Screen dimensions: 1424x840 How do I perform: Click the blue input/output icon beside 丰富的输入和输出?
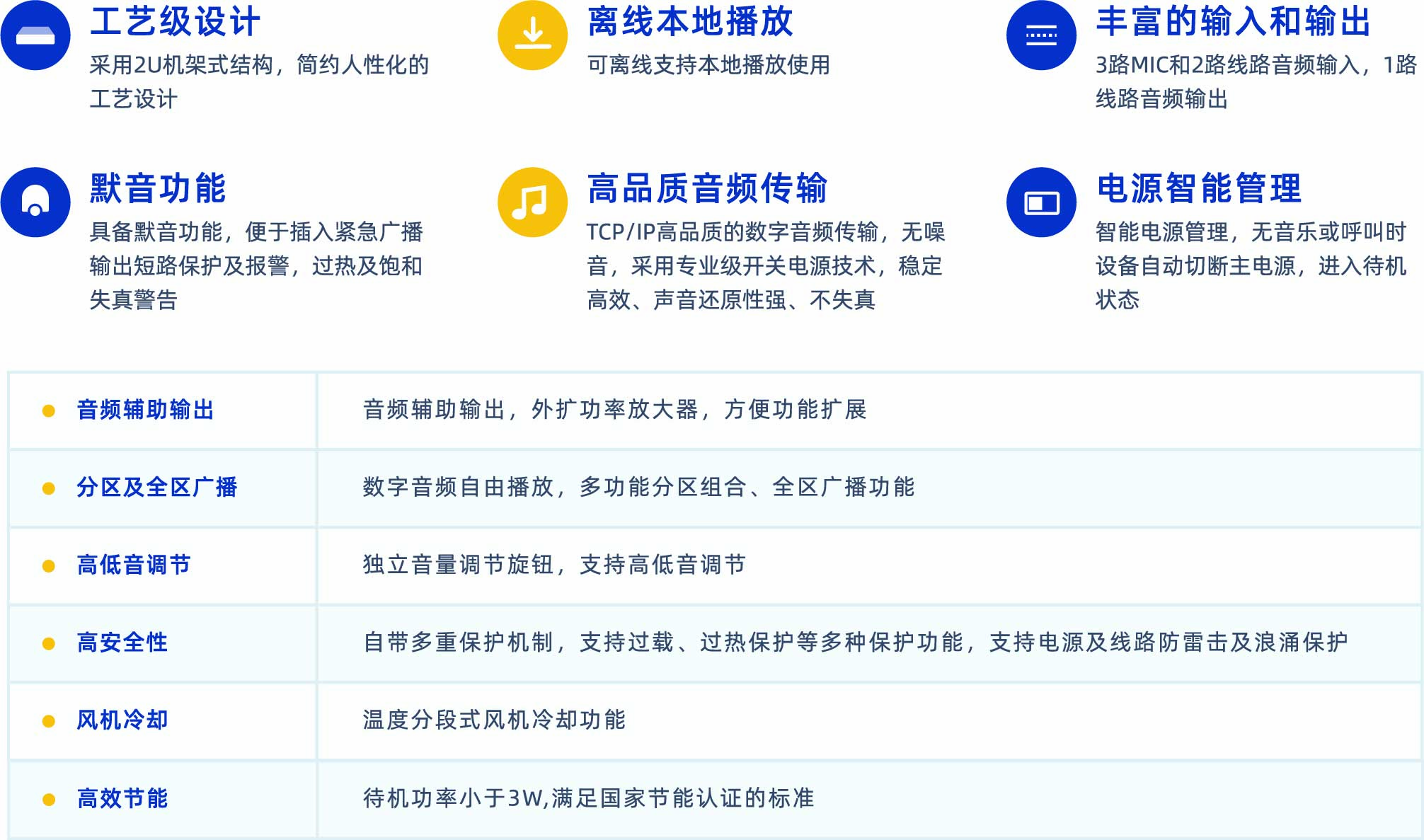(x=1041, y=35)
